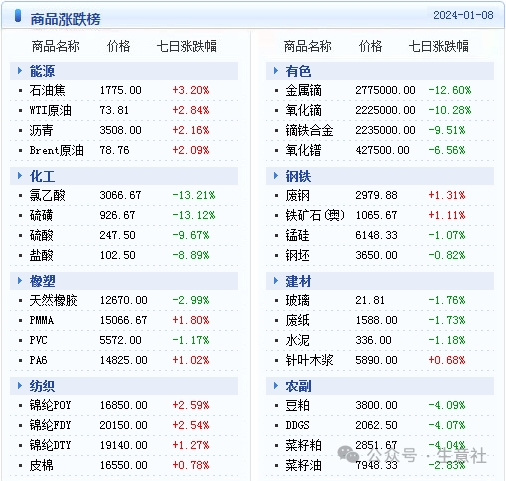
Task: Select the 豆粕 commodity name
Action: pos(297,405)
